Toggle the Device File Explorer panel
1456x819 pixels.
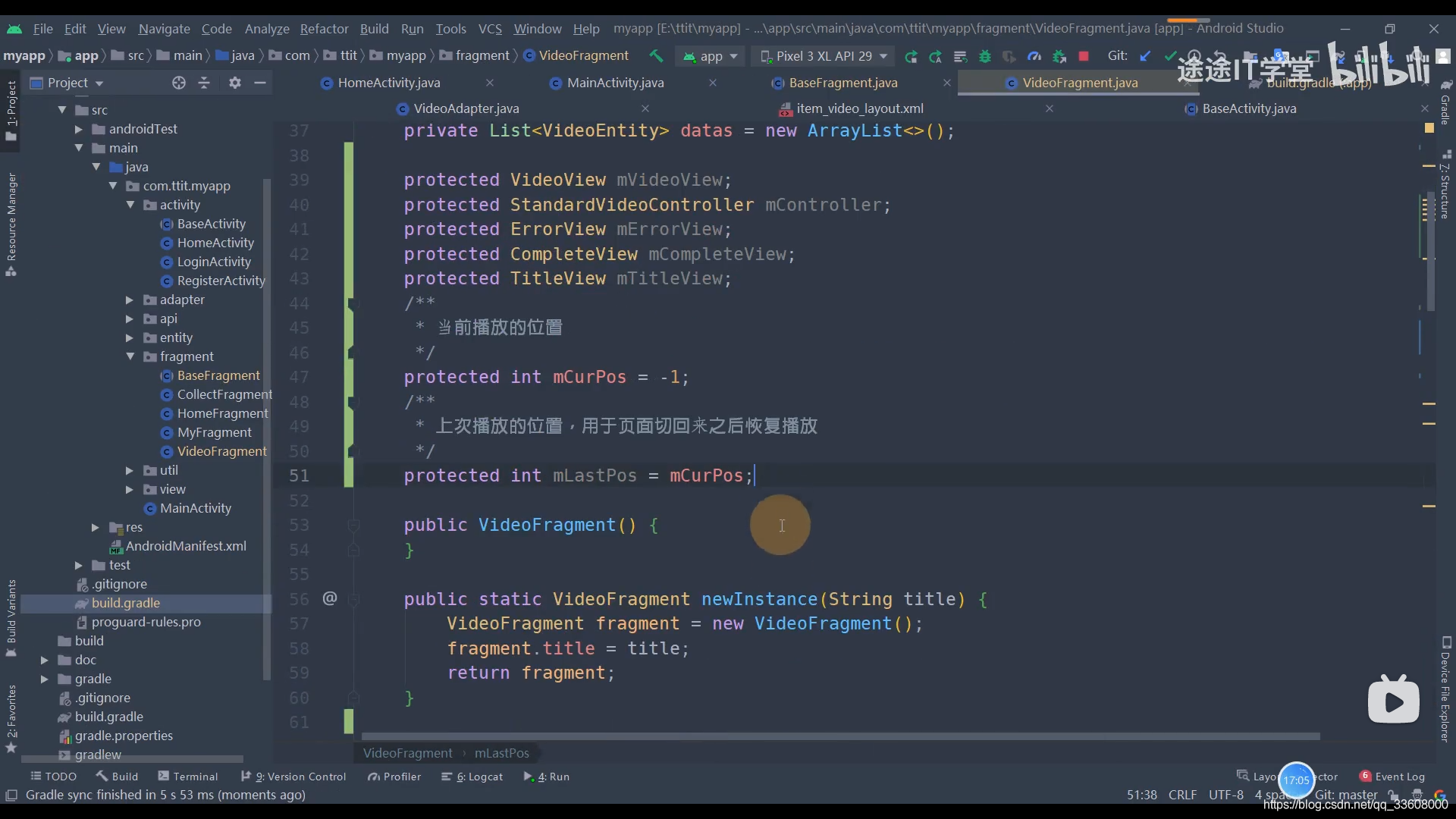(x=1445, y=689)
